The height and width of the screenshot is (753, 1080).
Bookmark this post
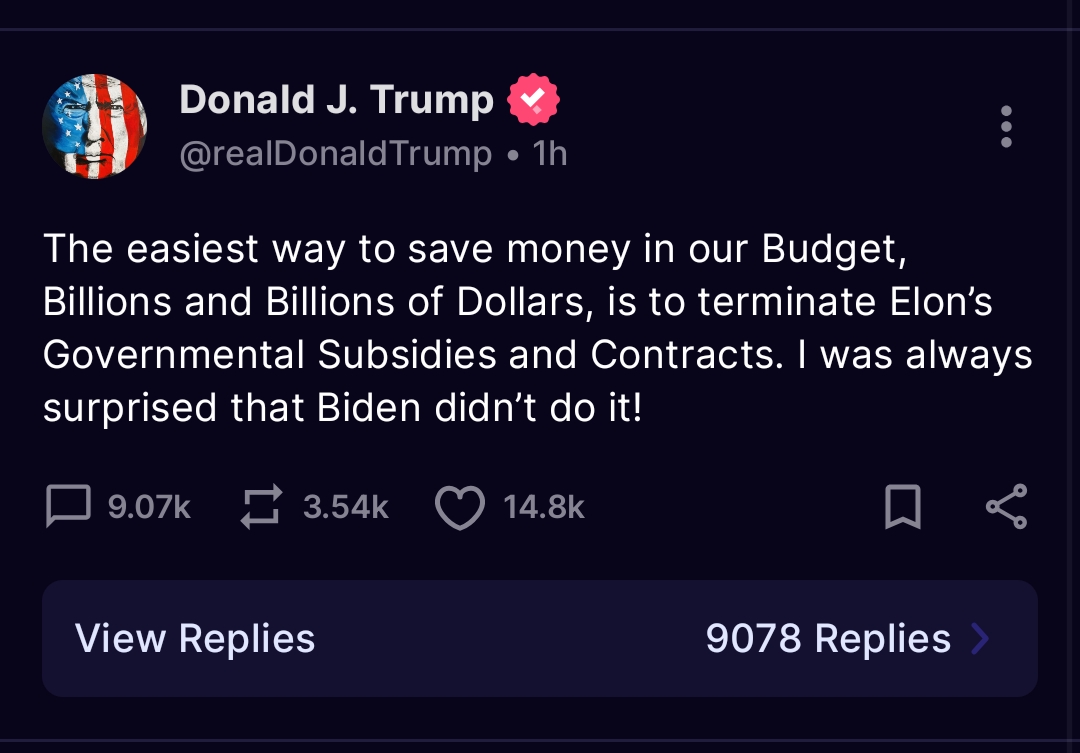click(x=903, y=506)
